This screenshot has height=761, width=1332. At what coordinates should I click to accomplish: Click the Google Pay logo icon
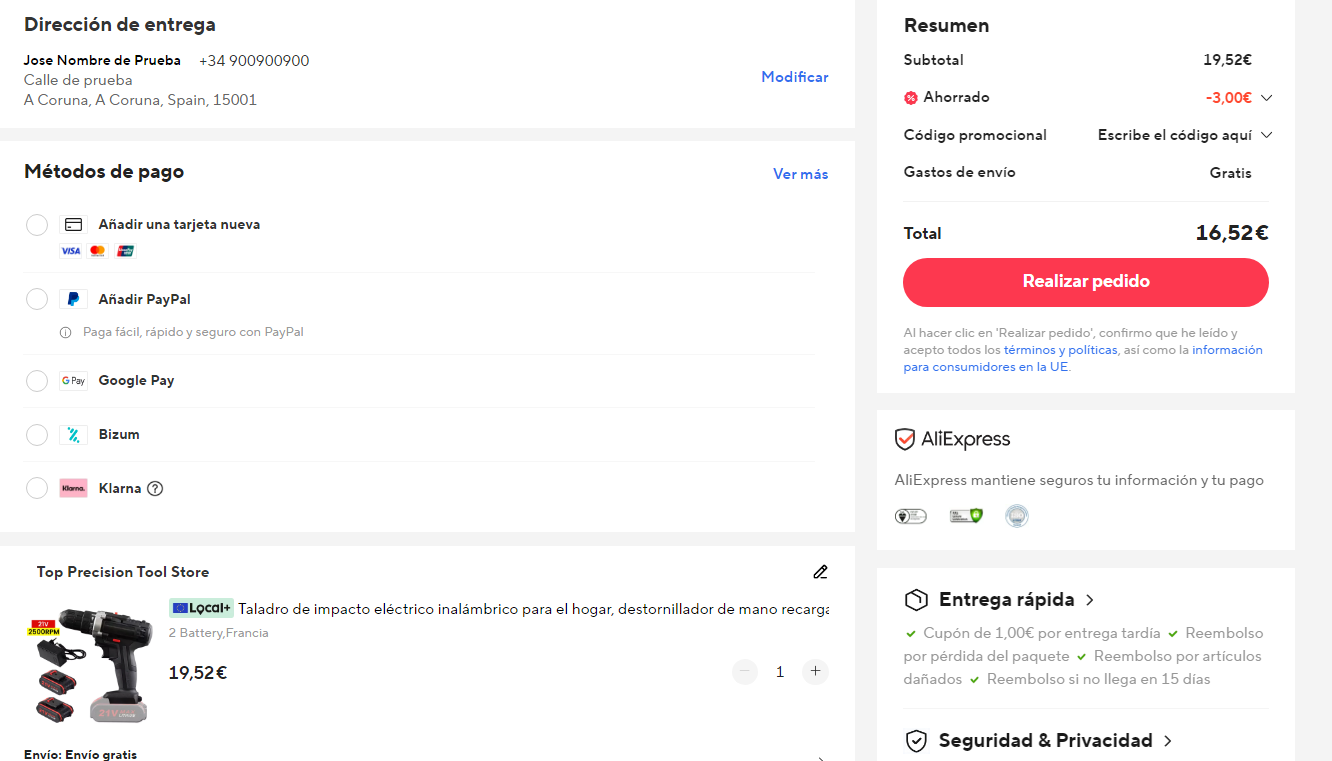[73, 381]
